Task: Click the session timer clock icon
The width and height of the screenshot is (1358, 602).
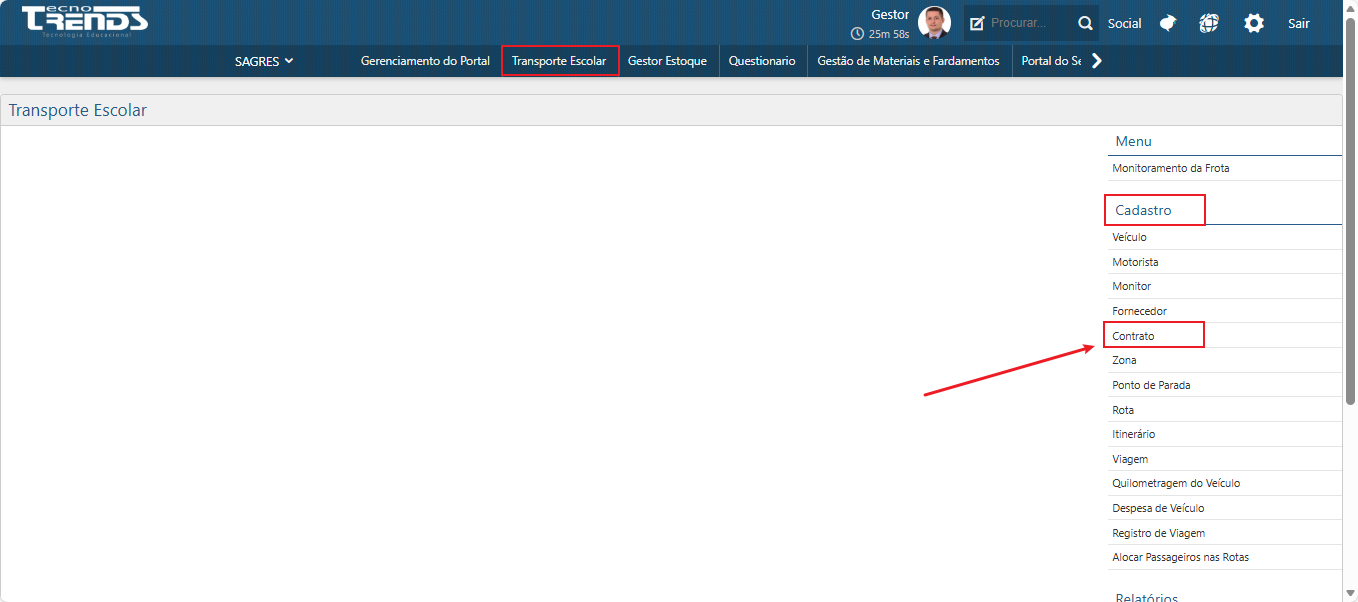Action: (857, 34)
